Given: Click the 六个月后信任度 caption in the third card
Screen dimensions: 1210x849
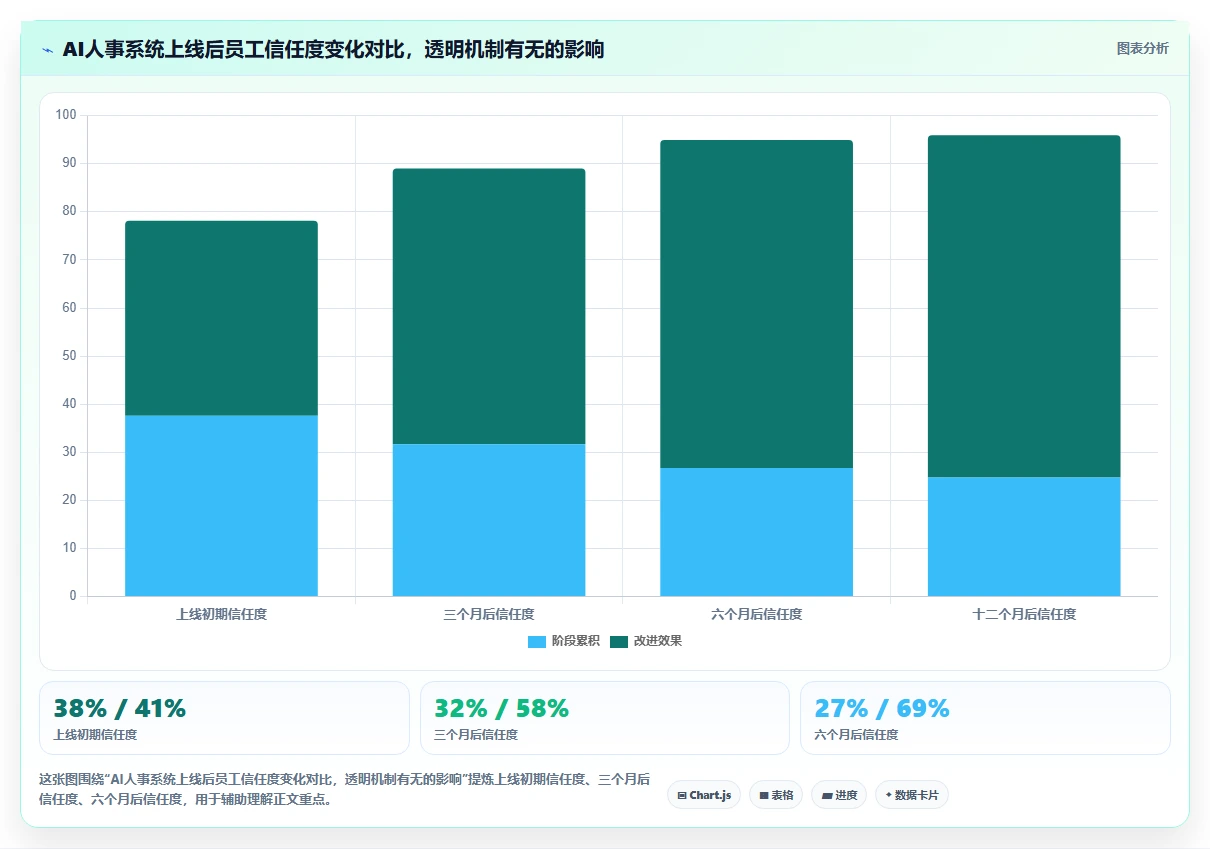Looking at the screenshot, I should pos(856,735).
